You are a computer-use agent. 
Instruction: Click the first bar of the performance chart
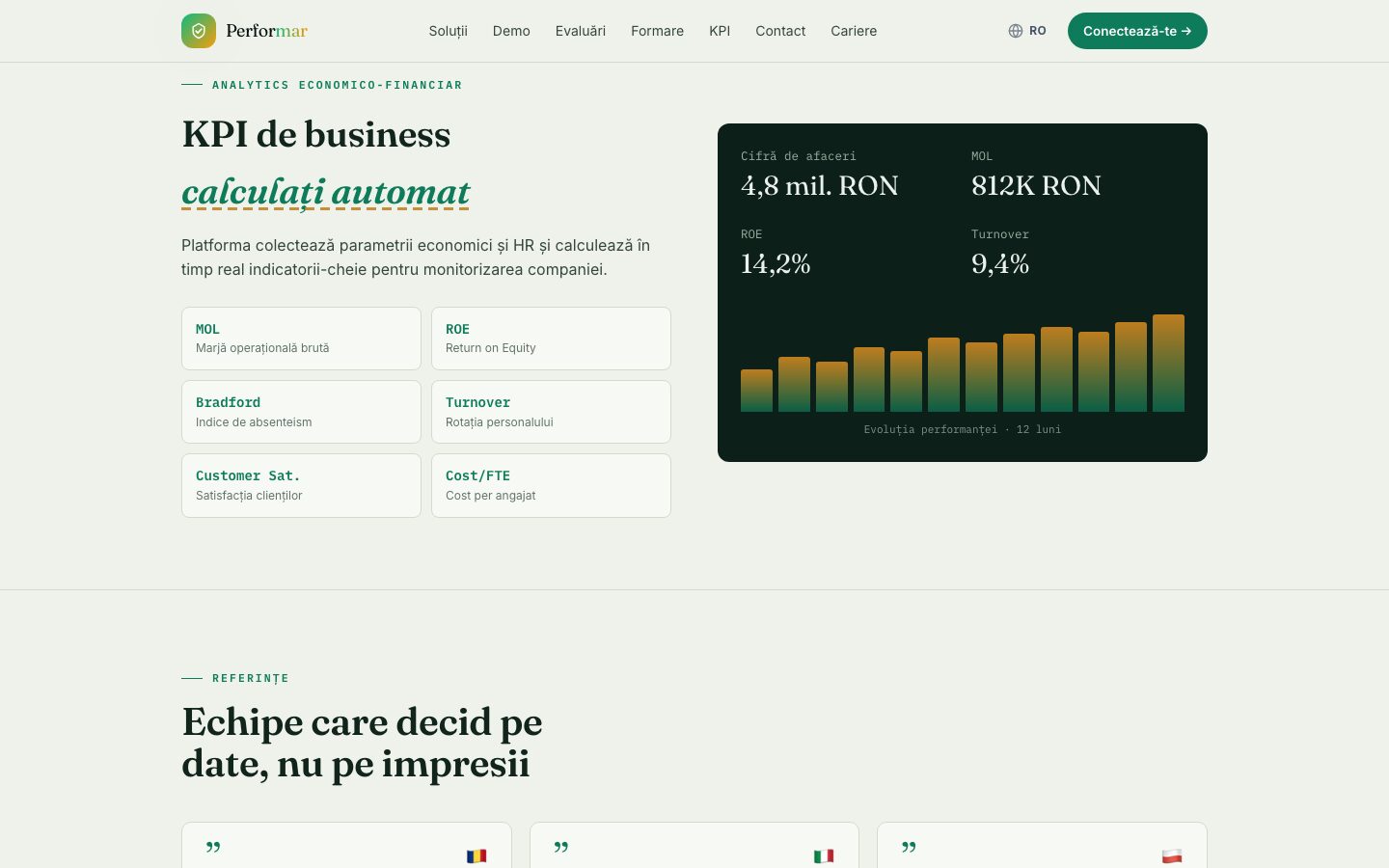point(756,391)
